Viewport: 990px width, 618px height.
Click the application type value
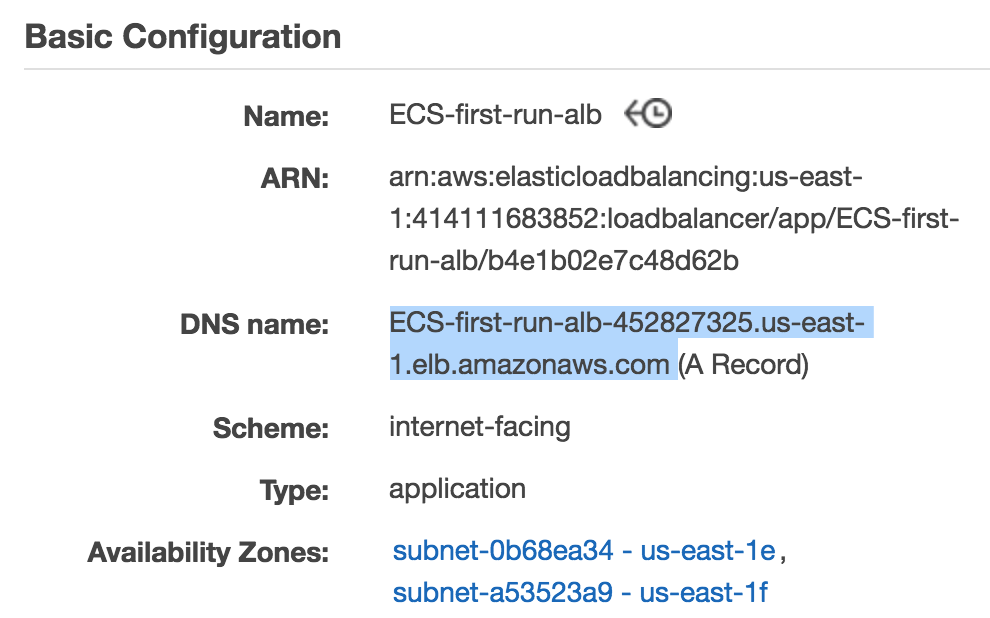457,490
